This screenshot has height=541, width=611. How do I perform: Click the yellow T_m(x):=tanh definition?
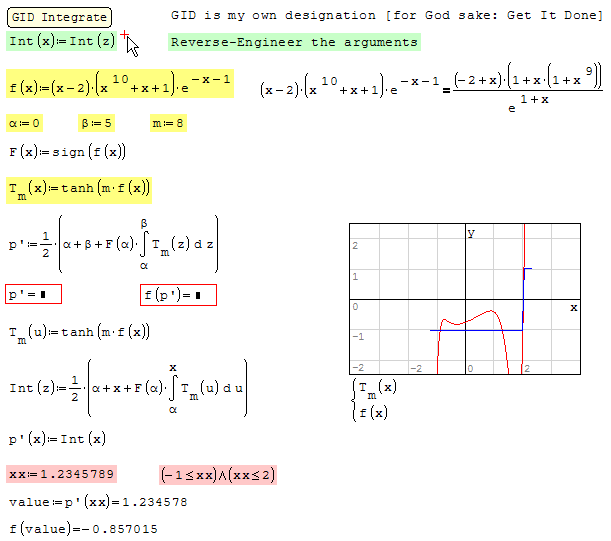point(79,188)
